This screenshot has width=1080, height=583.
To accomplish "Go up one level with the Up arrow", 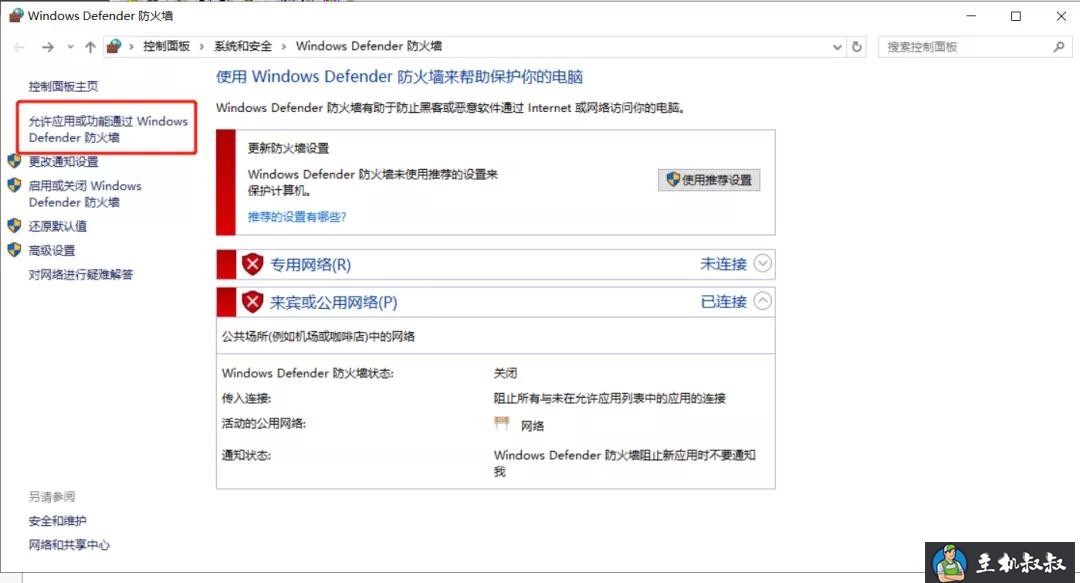I will click(90, 47).
